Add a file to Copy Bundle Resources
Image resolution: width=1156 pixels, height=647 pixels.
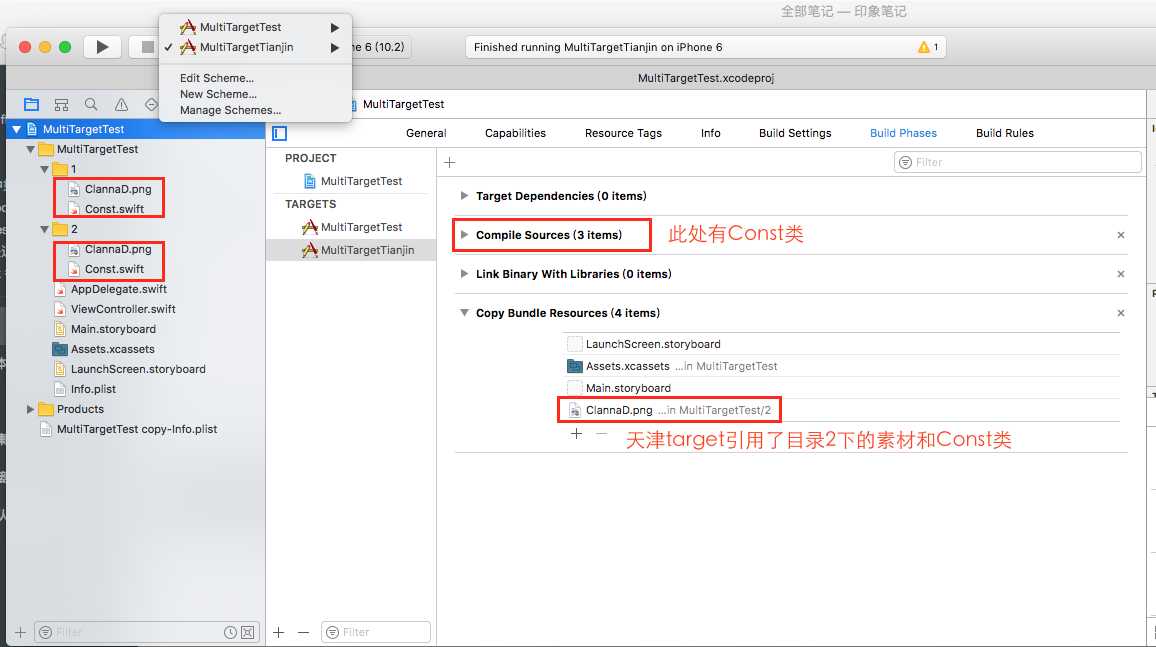pyautogui.click(x=577, y=434)
